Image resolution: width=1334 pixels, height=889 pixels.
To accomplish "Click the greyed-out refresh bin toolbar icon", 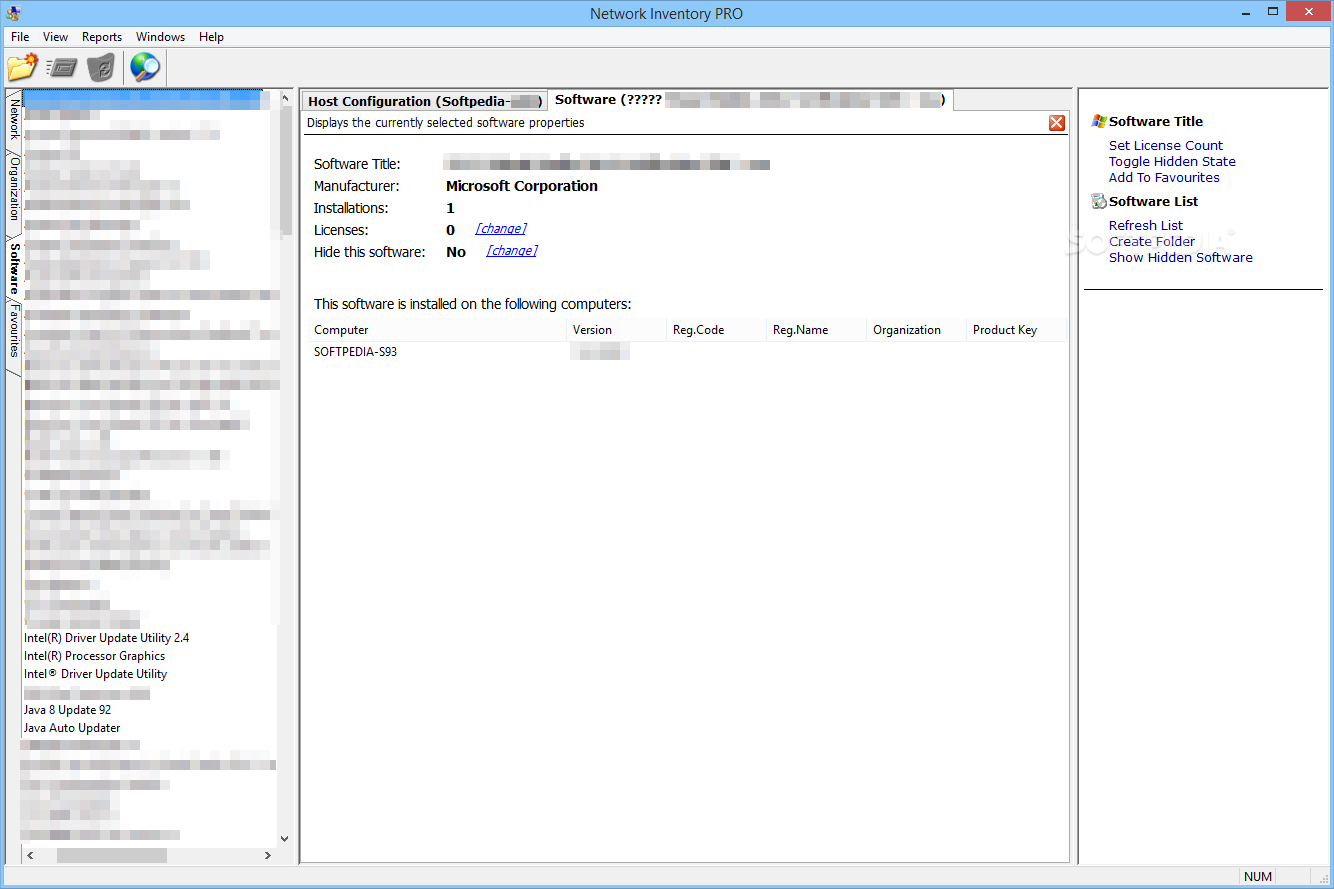I will [x=101, y=68].
